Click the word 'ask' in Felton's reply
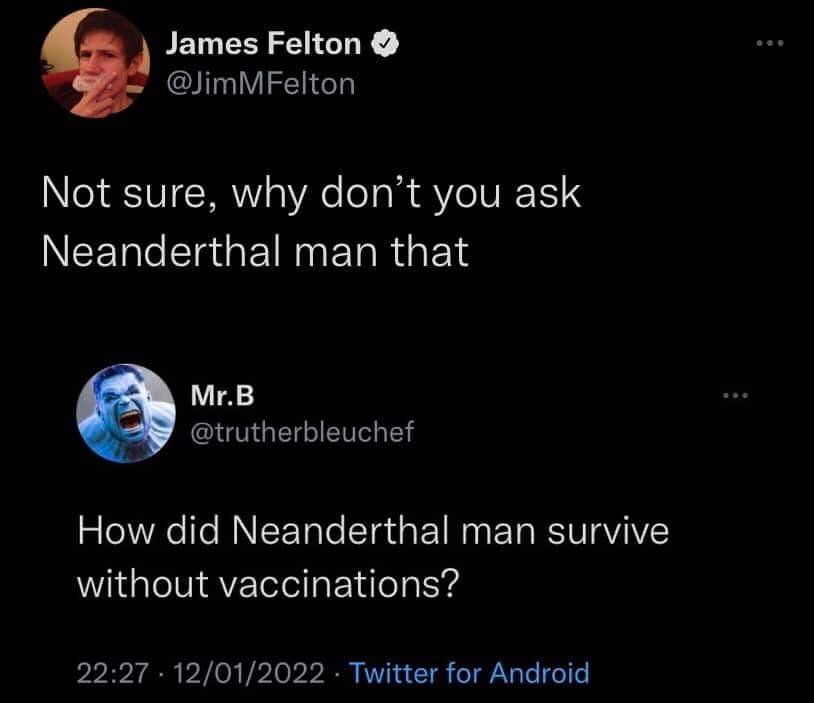This screenshot has width=814, height=703. (x=548, y=192)
